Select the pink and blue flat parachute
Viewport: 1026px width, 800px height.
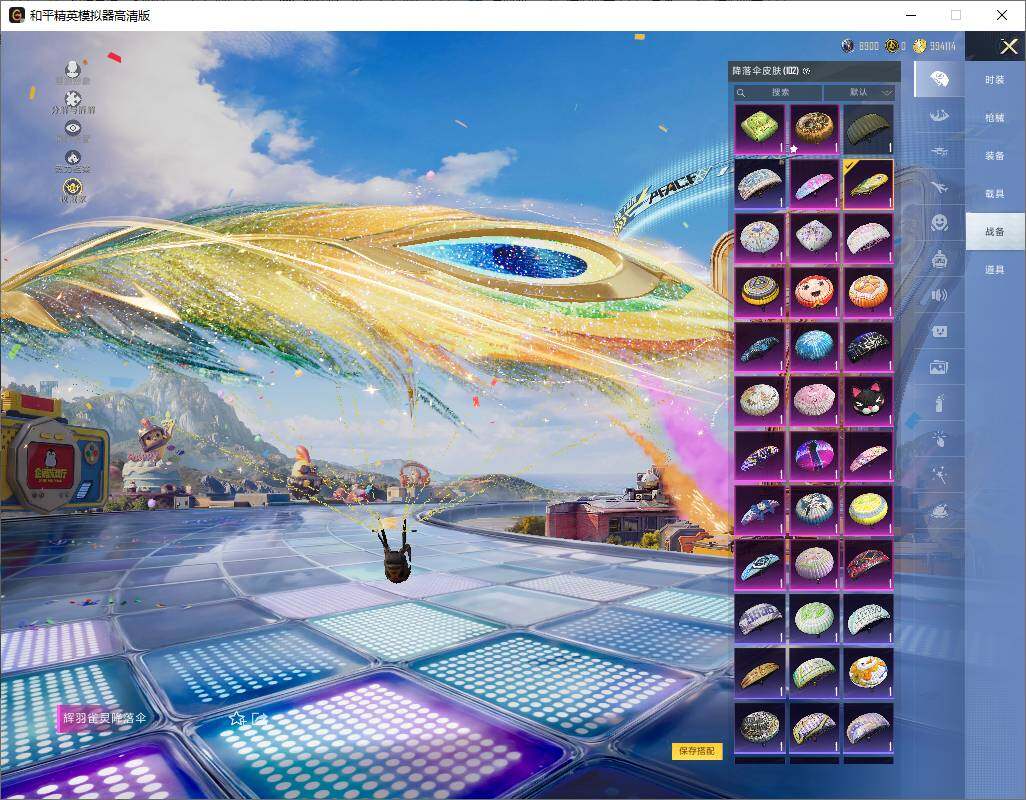[814, 184]
